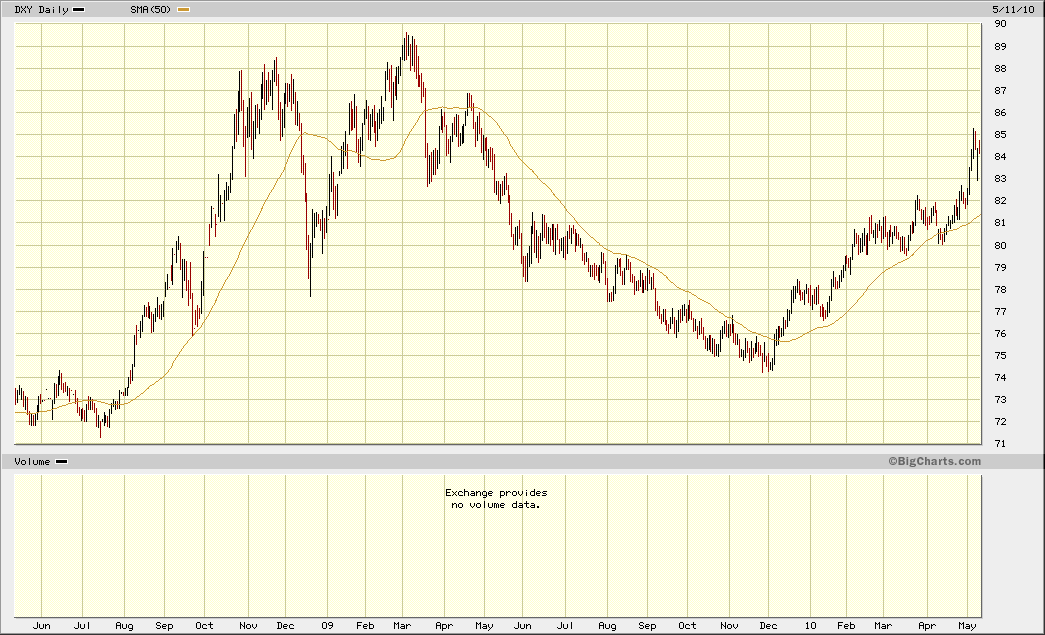
Task: Click the price axis label "76"
Action: pos(1000,333)
